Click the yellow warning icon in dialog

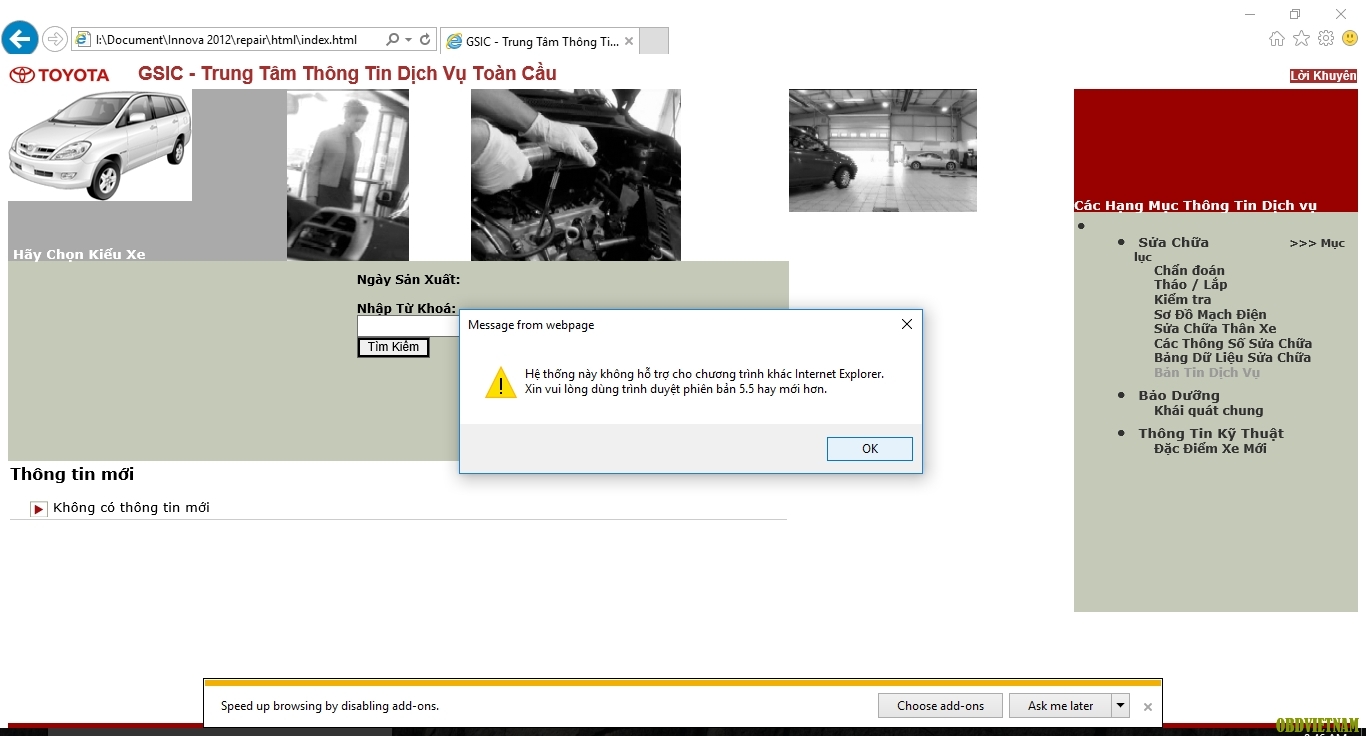pos(500,382)
